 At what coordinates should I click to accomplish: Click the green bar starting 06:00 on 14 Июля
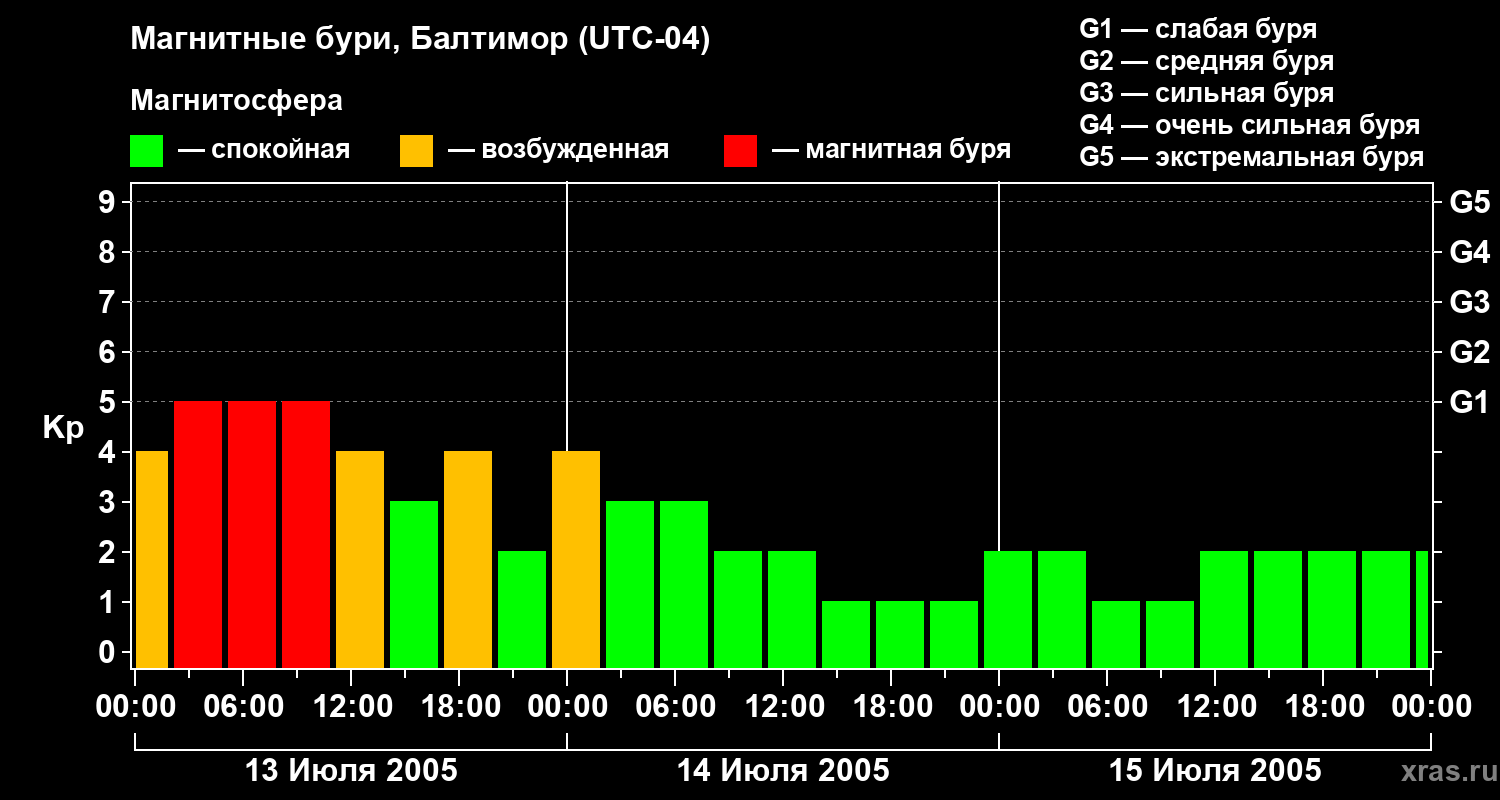[684, 584]
